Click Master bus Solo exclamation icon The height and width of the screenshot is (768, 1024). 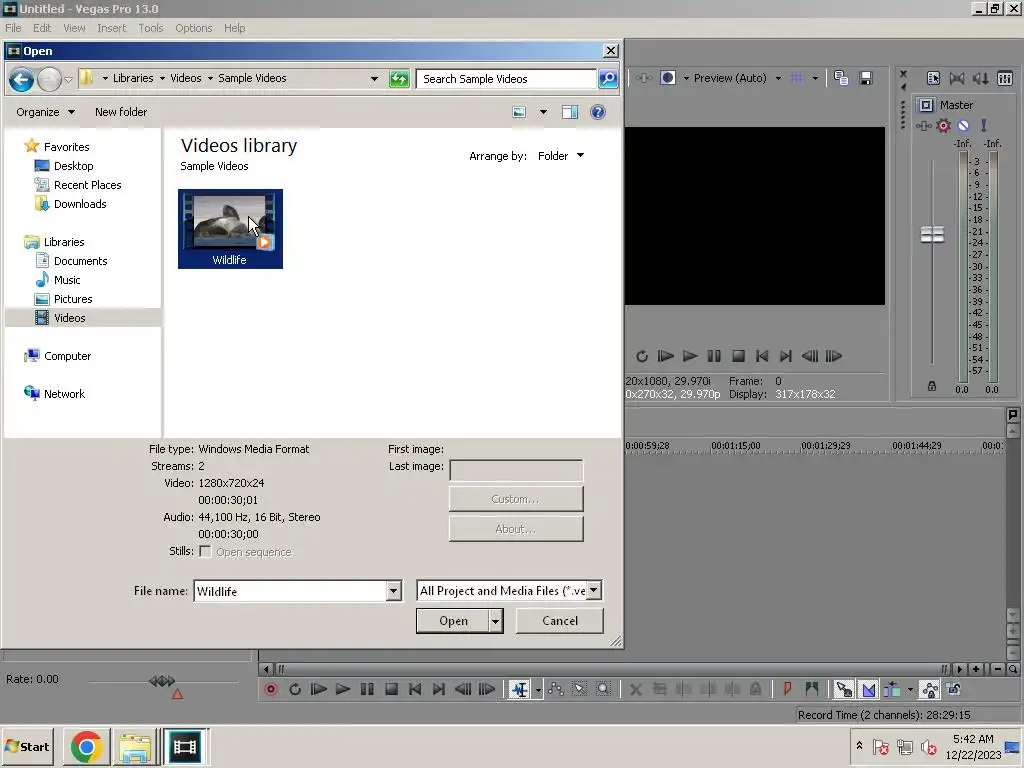coord(984,125)
